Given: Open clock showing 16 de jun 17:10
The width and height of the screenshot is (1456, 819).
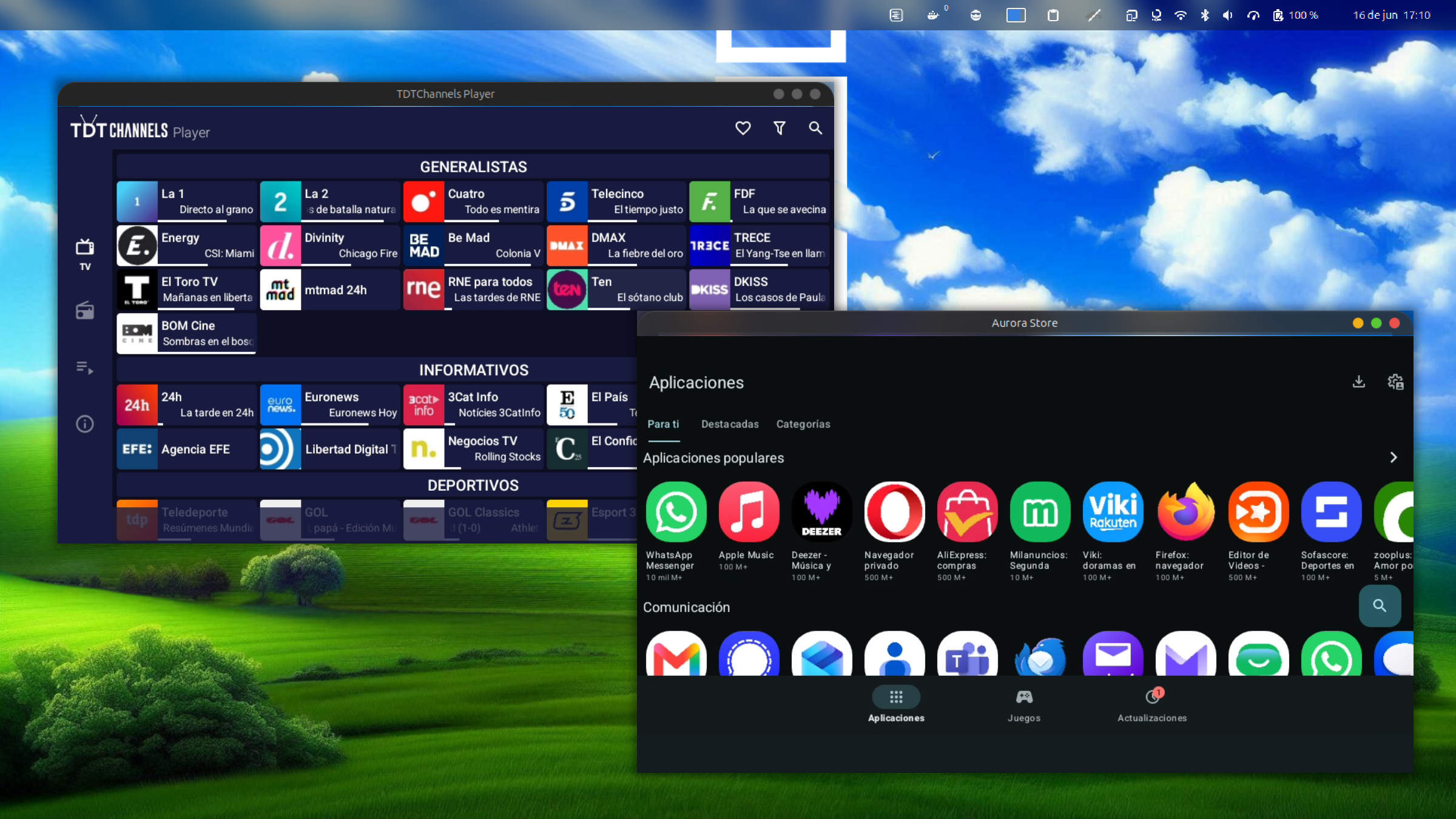Looking at the screenshot, I should [1392, 15].
